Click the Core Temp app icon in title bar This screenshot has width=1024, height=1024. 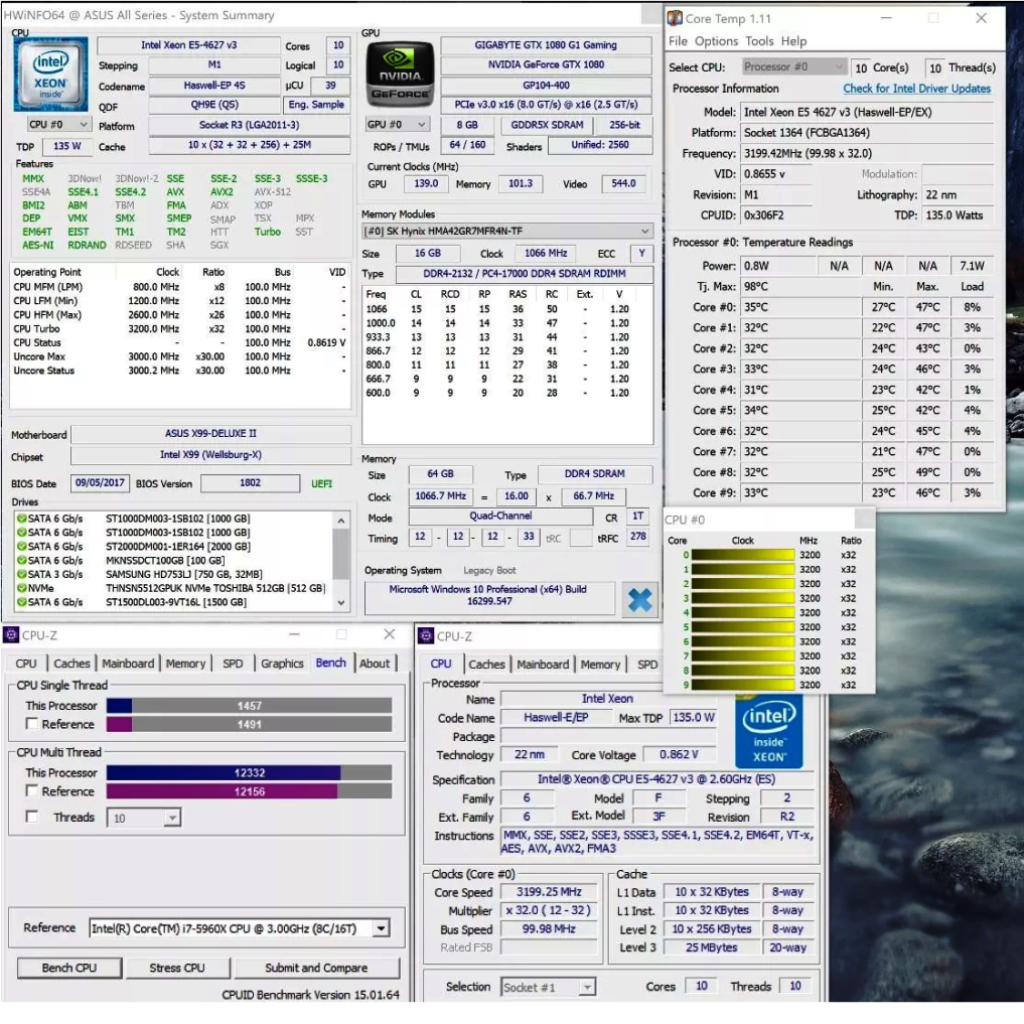pyautogui.click(x=675, y=18)
